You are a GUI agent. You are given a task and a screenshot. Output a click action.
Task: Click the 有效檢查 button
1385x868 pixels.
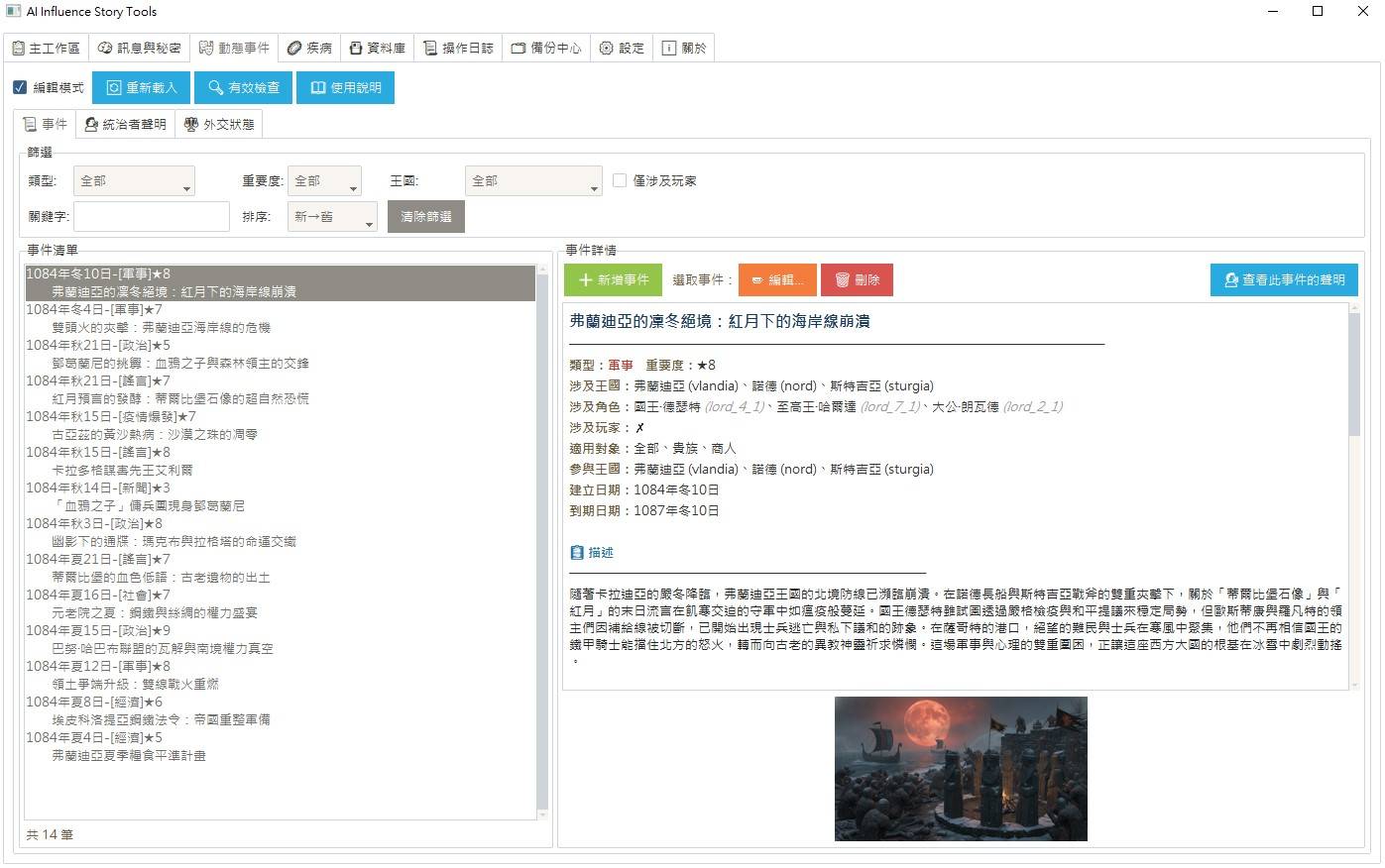(x=244, y=87)
